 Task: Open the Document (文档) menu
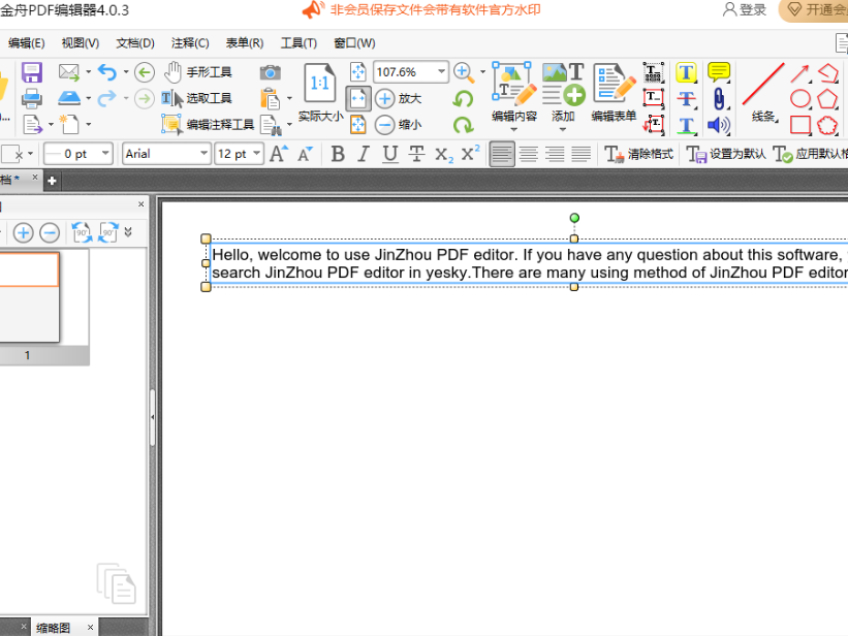point(135,43)
